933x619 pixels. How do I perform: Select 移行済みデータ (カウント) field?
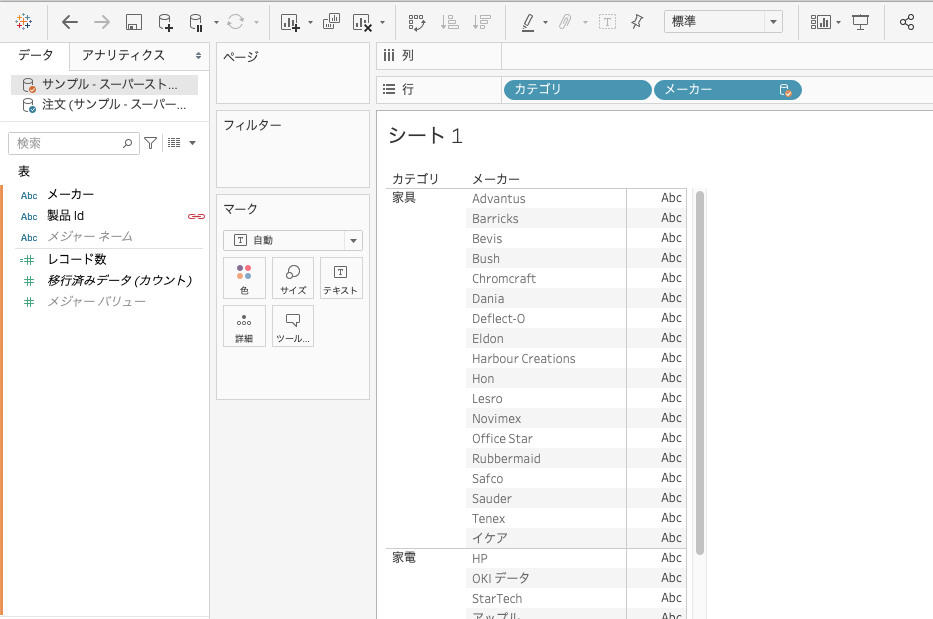coord(120,280)
